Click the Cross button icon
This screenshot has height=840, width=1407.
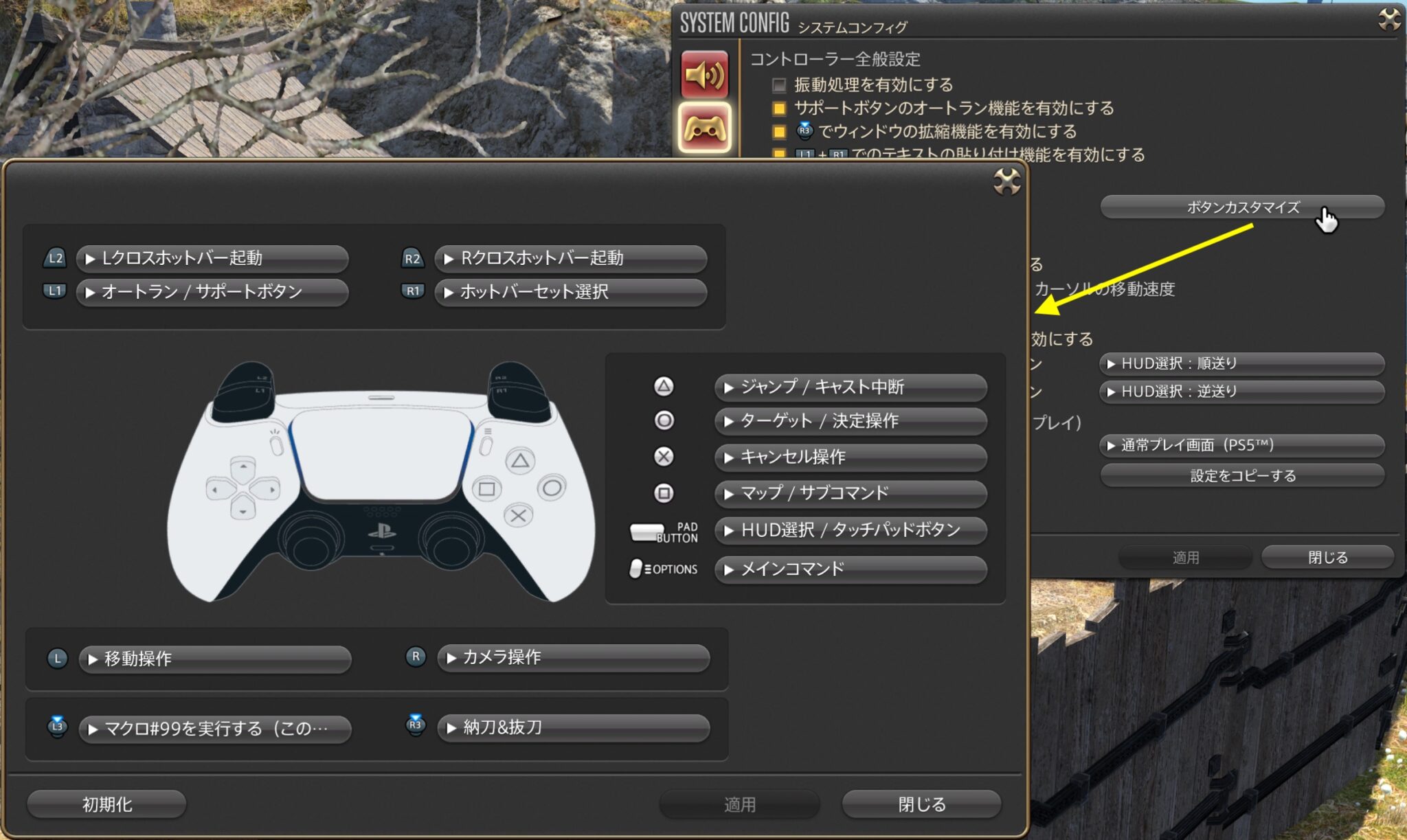tap(662, 457)
